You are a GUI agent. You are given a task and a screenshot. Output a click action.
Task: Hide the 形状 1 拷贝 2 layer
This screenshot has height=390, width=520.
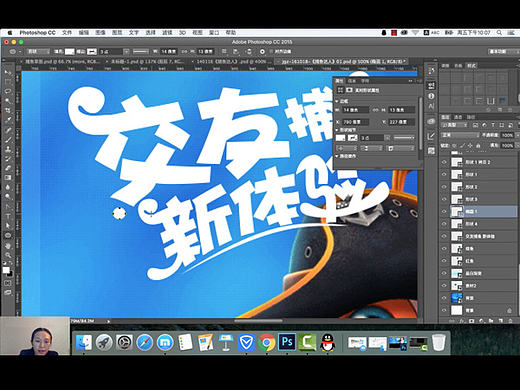444,162
